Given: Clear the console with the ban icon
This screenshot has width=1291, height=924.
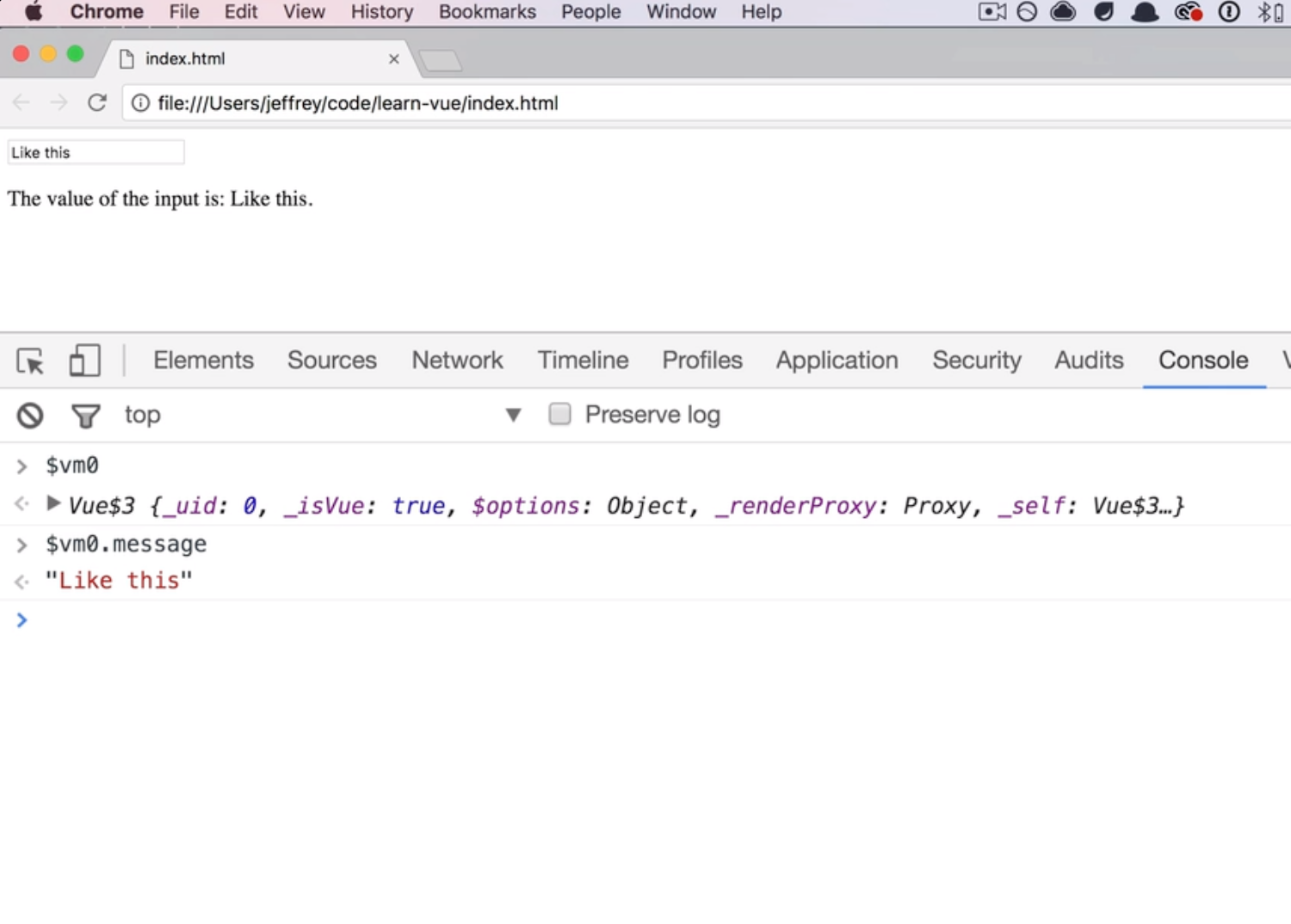Looking at the screenshot, I should pos(30,416).
